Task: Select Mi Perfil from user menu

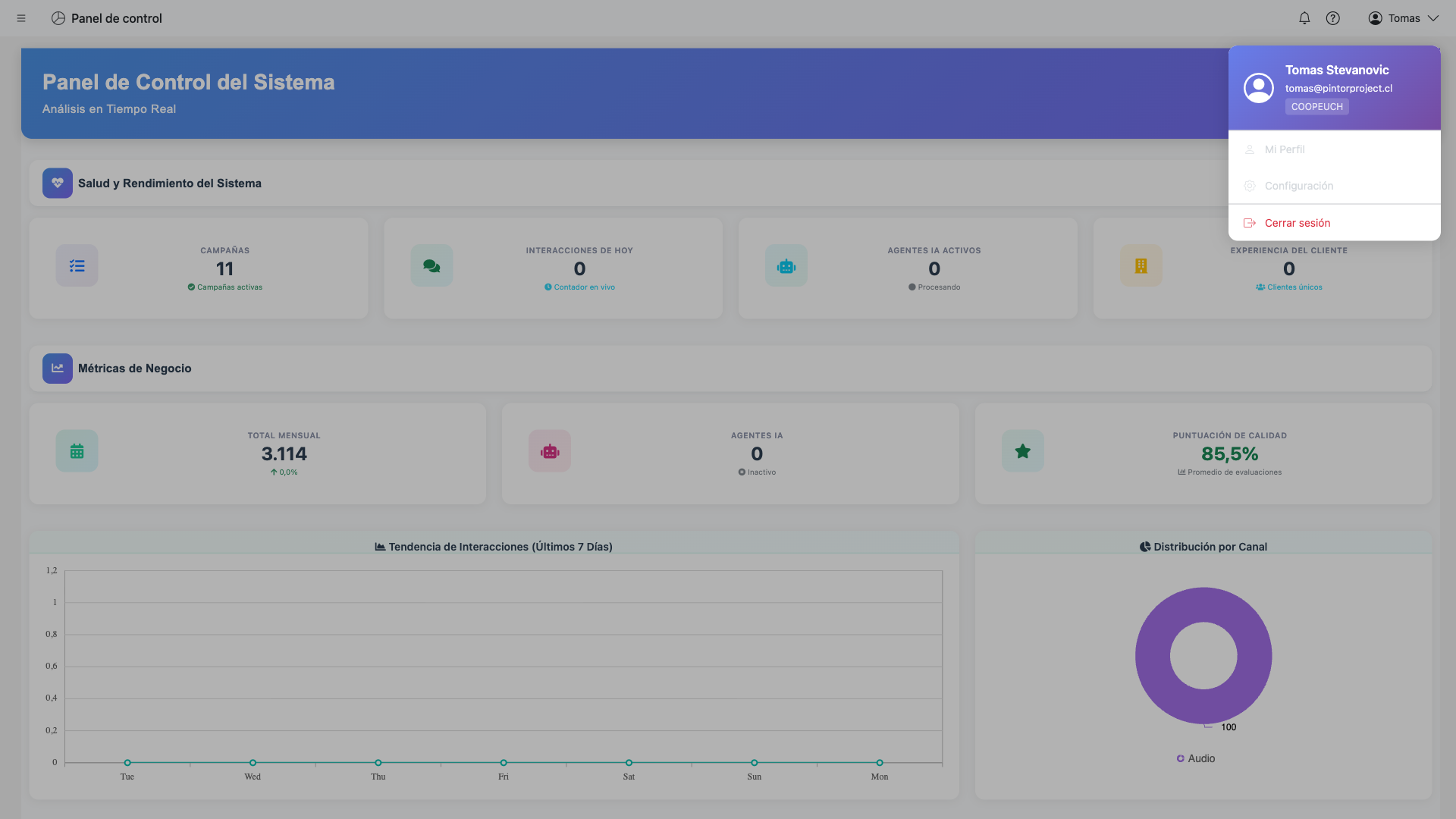Action: coord(1285,149)
